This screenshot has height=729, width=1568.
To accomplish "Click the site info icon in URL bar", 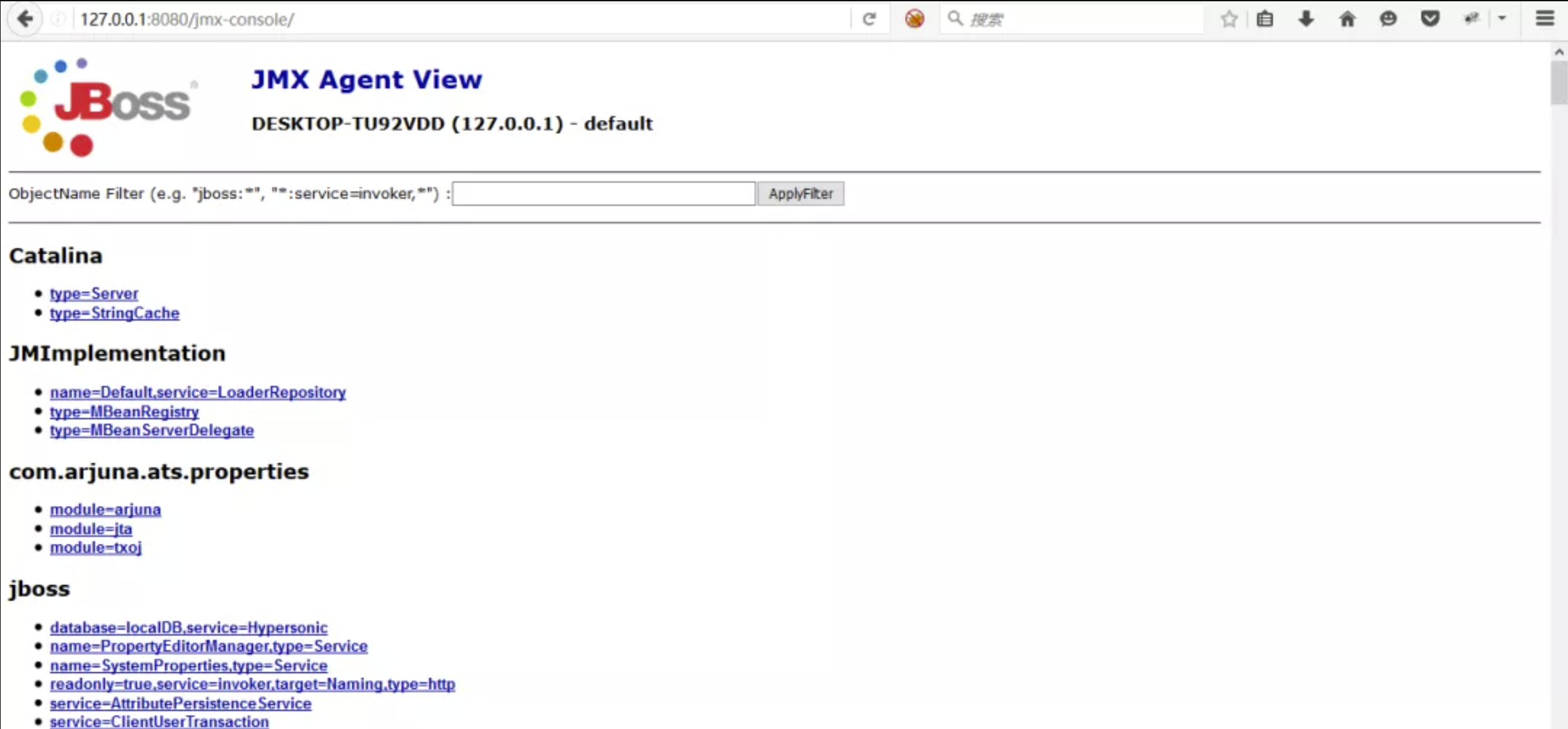I will tap(58, 19).
